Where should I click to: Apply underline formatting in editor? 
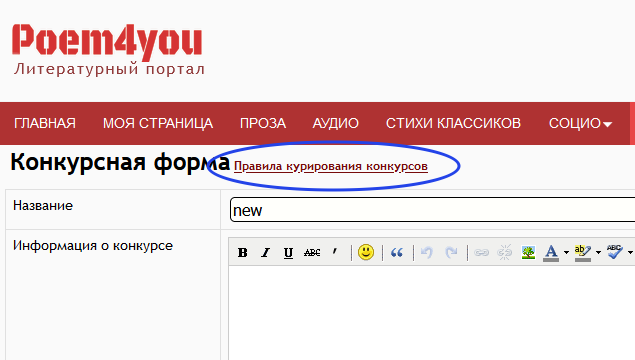[288, 252]
